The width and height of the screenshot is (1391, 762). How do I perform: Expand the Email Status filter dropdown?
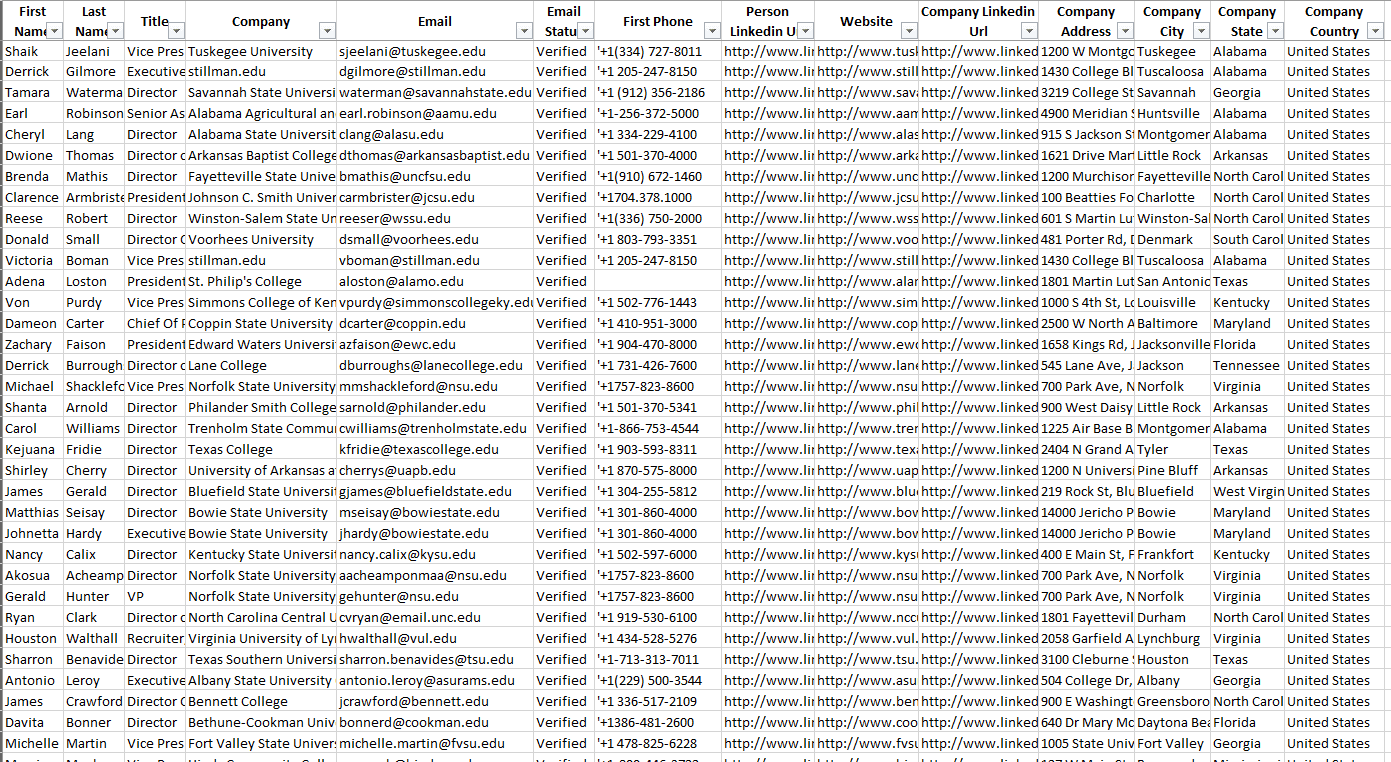pyautogui.click(x=585, y=31)
